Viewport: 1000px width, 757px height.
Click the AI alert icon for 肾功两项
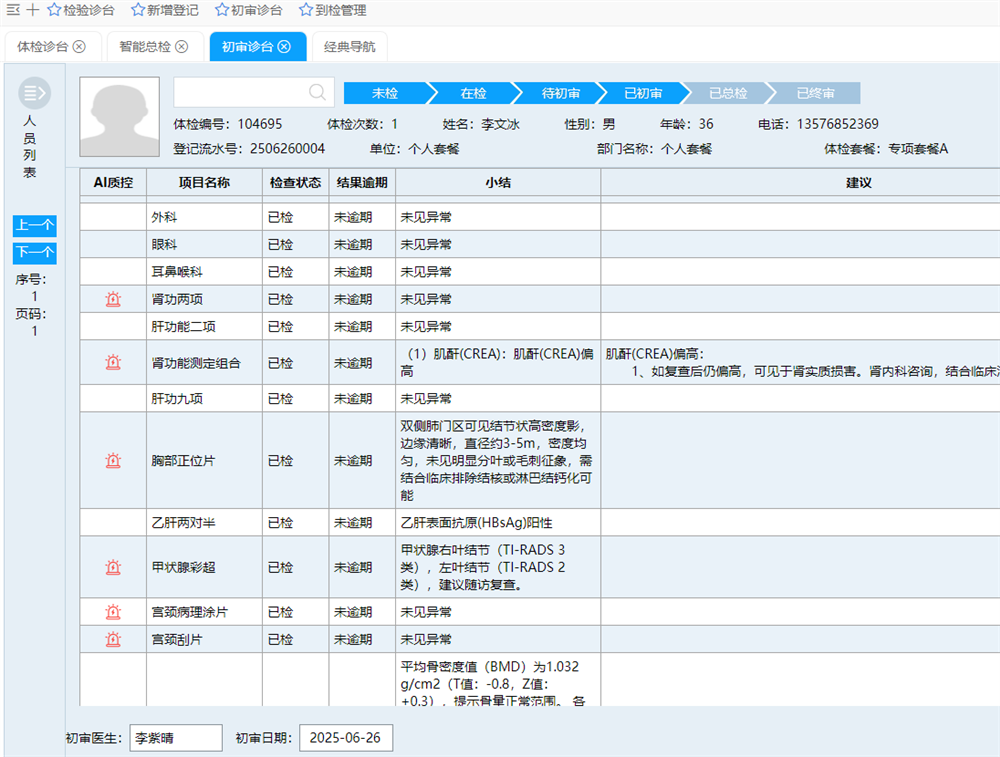[113, 299]
